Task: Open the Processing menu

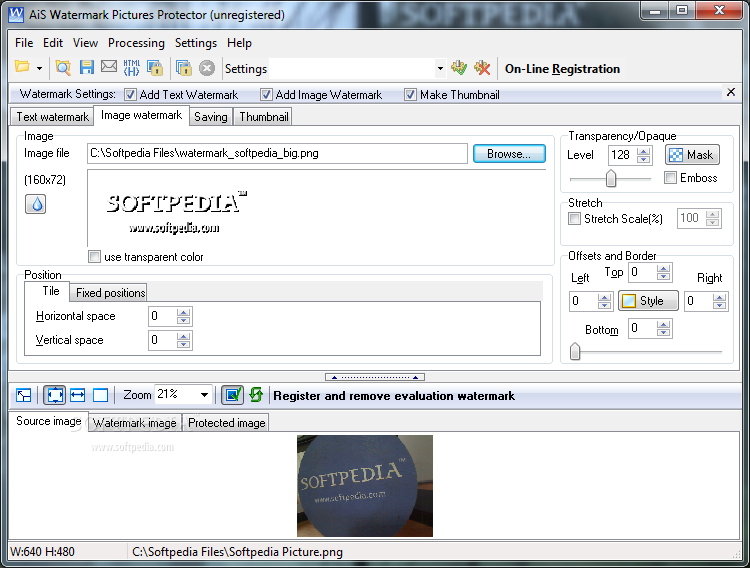Action: 136,43
